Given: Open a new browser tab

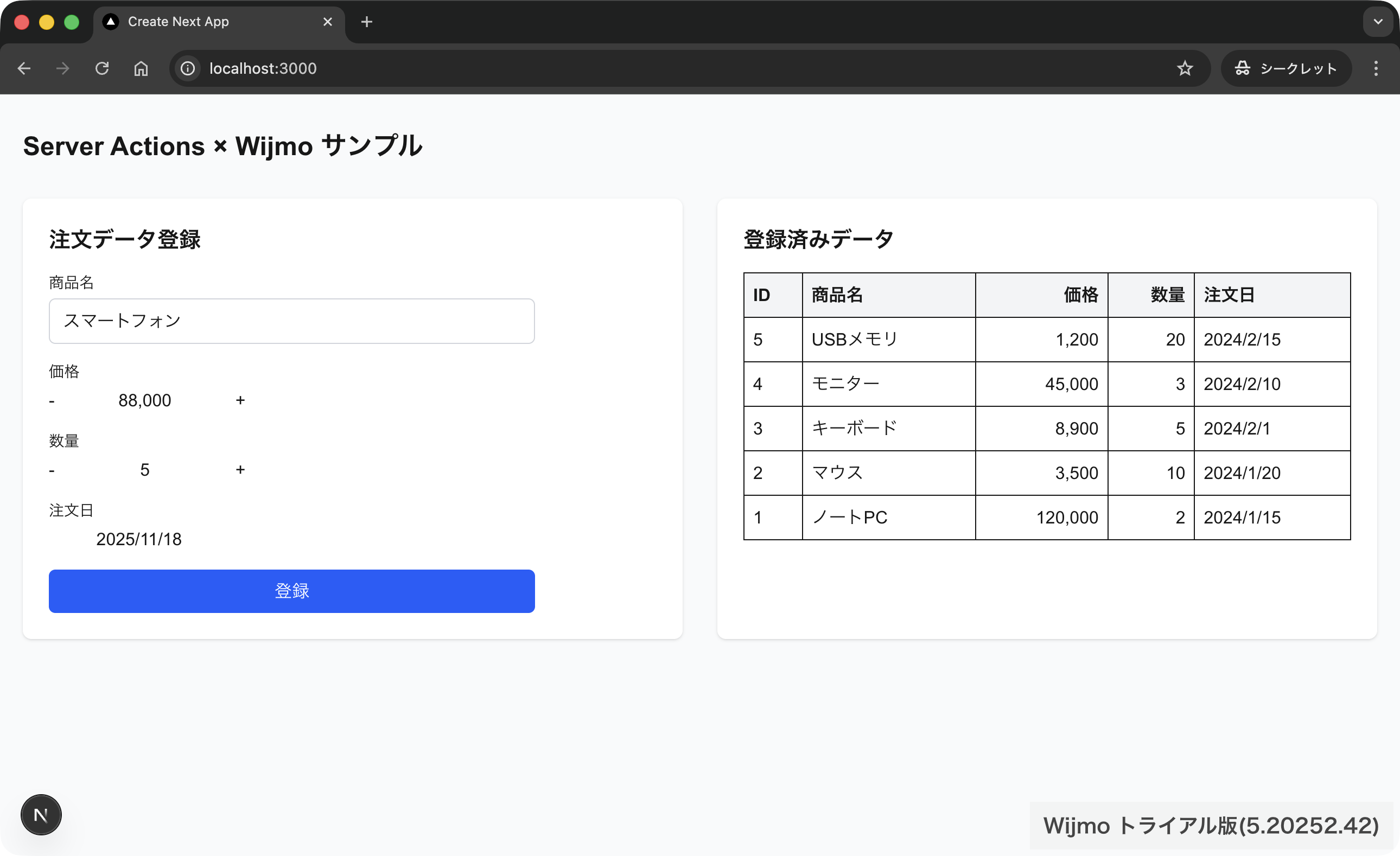Looking at the screenshot, I should tap(366, 22).
